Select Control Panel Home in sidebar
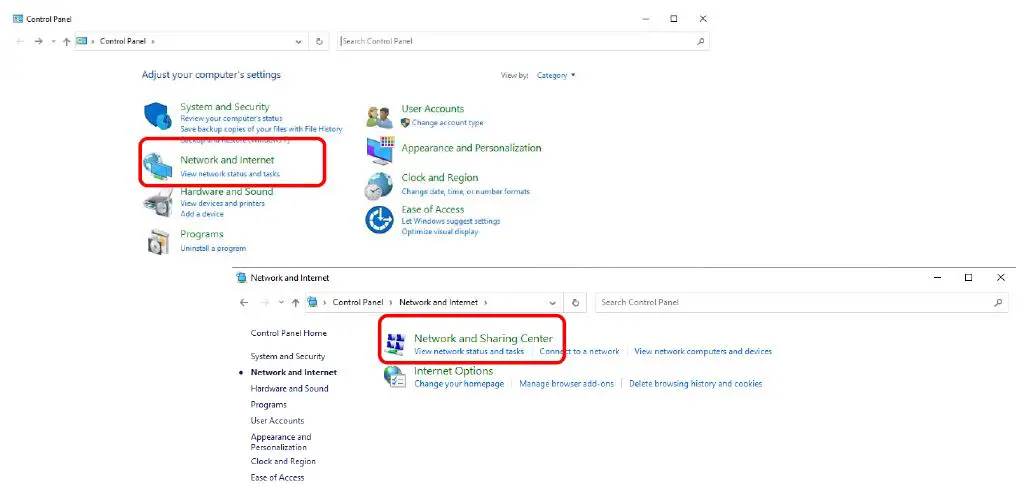The image size is (1019, 487). (289, 333)
